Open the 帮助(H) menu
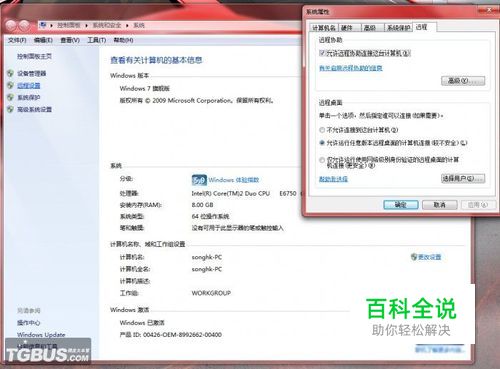This screenshot has height=369, width=500. coord(123,40)
